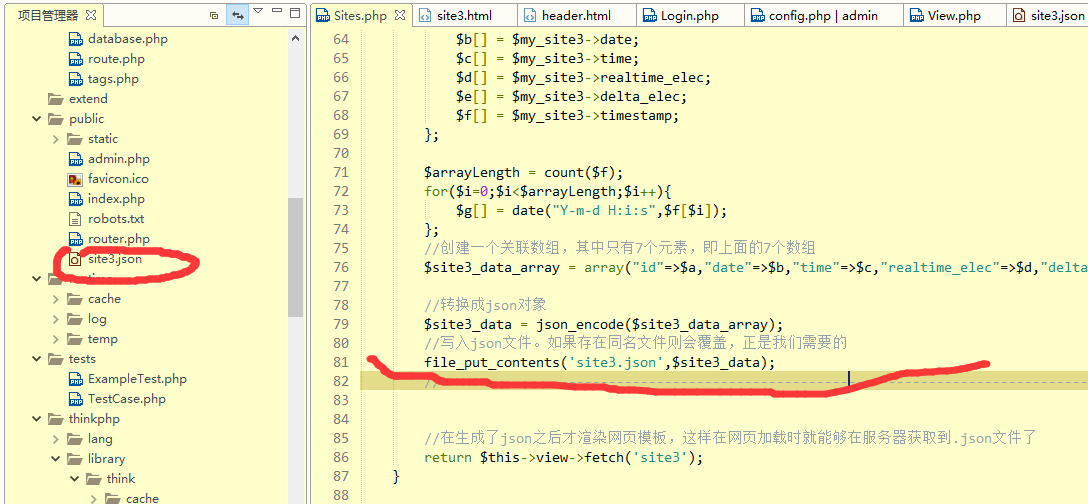
Task: Click the Collapse All icon in project explorer
Action: pos(214,15)
